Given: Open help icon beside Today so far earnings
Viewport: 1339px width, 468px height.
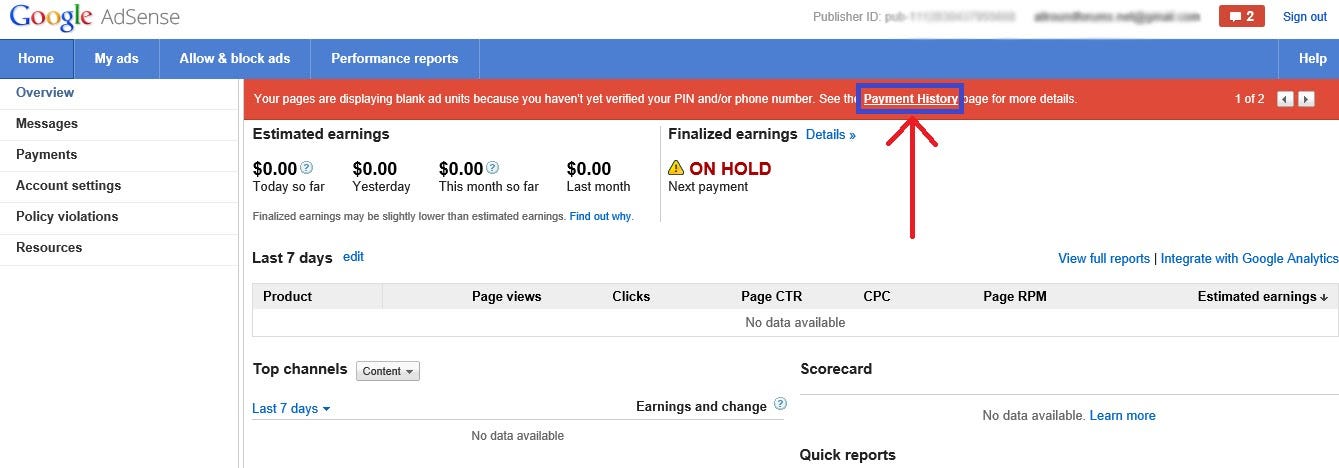Looking at the screenshot, I should [307, 168].
